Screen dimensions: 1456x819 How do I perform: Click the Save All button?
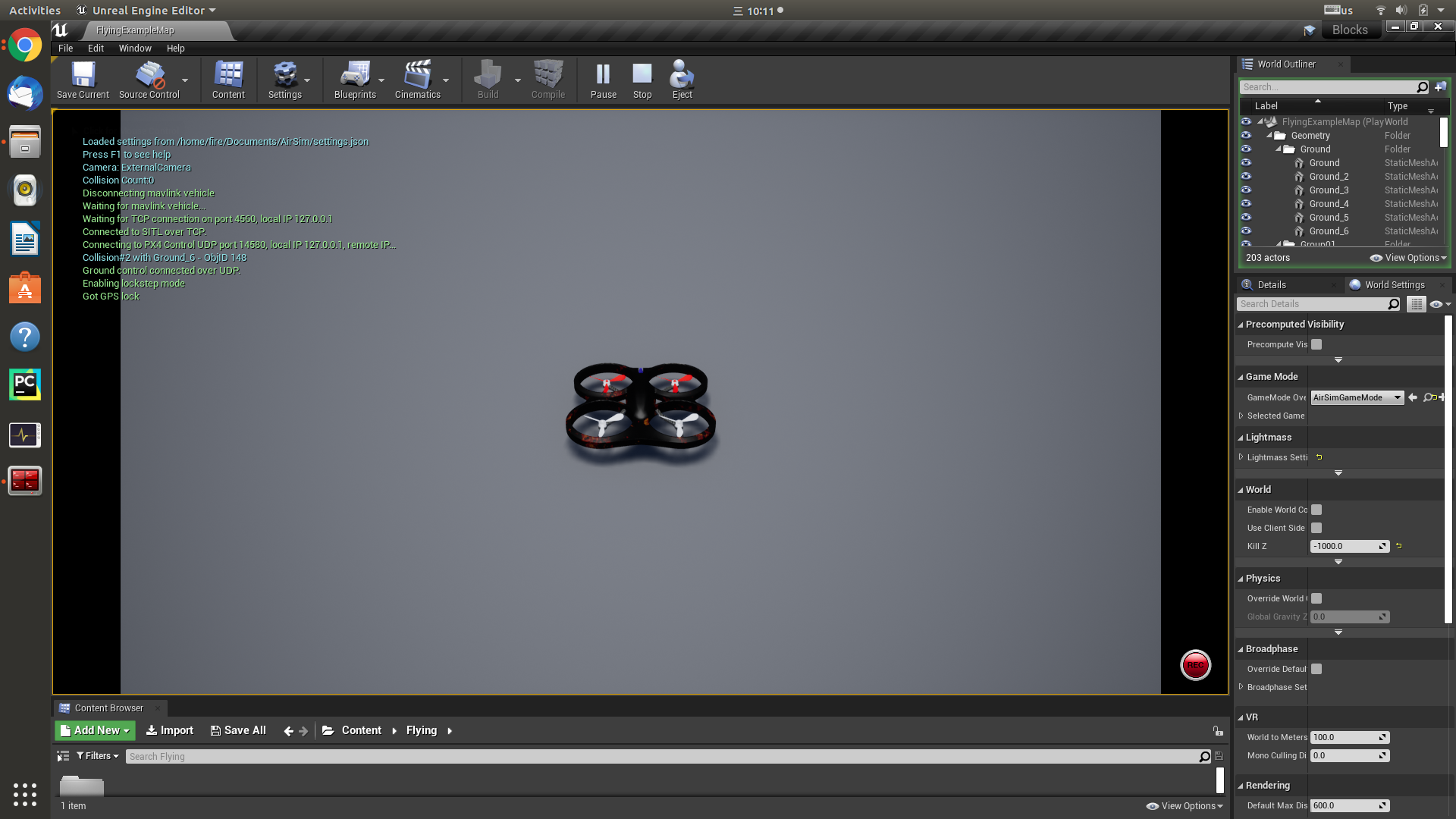(x=238, y=730)
